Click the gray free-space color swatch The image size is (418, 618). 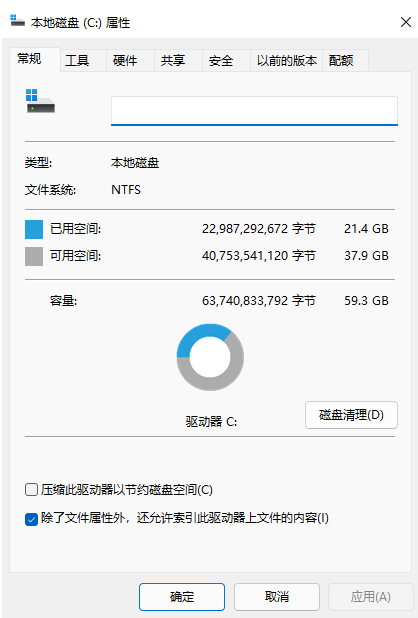pyautogui.click(x=34, y=256)
